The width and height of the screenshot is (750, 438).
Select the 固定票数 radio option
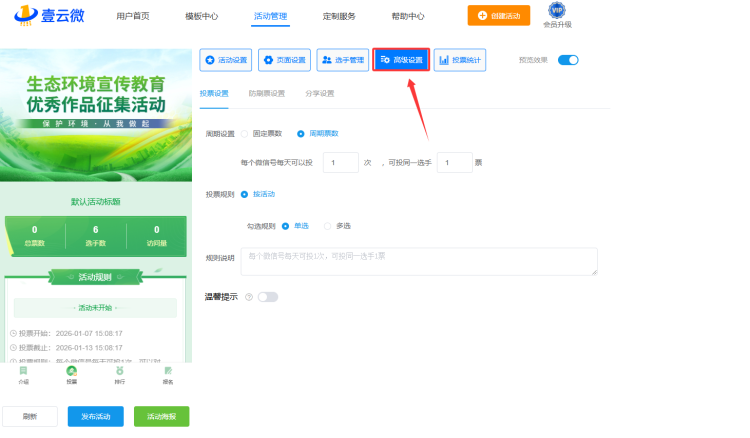[x=245, y=133]
